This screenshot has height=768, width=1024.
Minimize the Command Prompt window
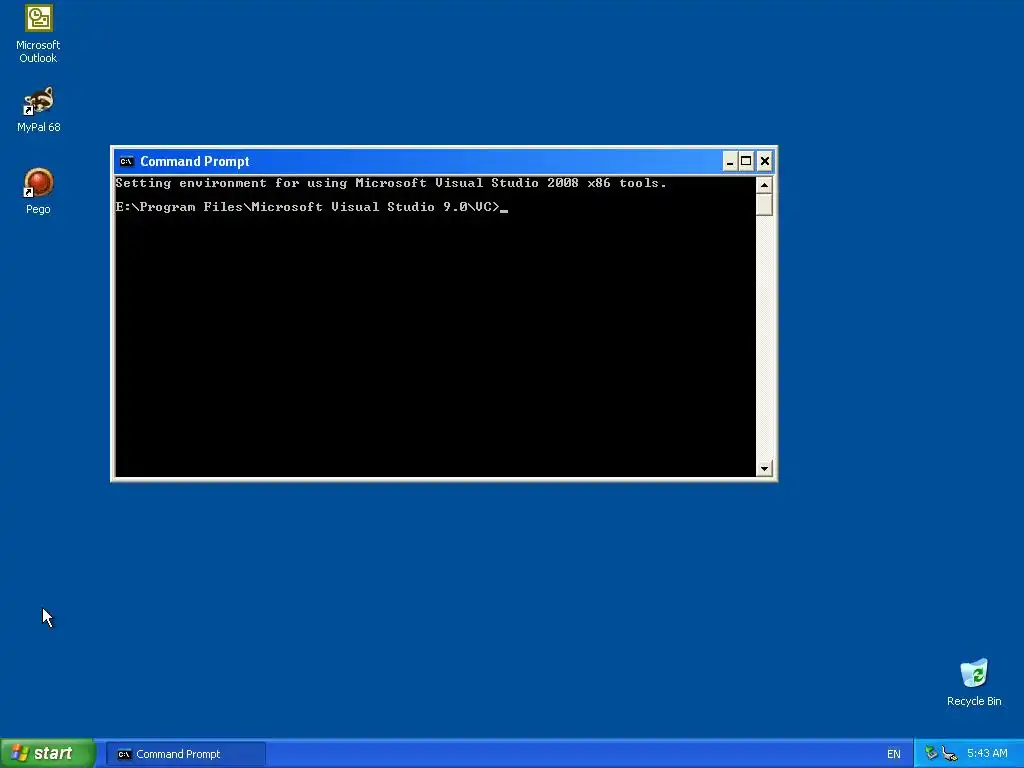coord(729,161)
